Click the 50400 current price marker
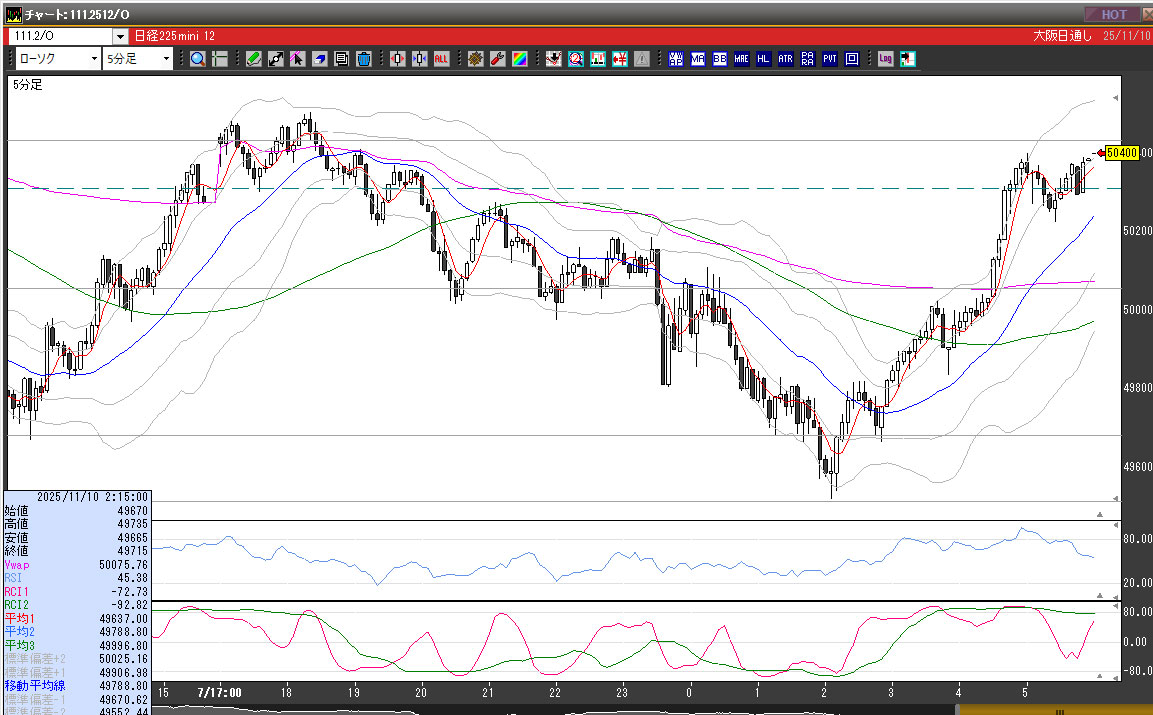The width and height of the screenshot is (1153, 715). pos(1122,152)
